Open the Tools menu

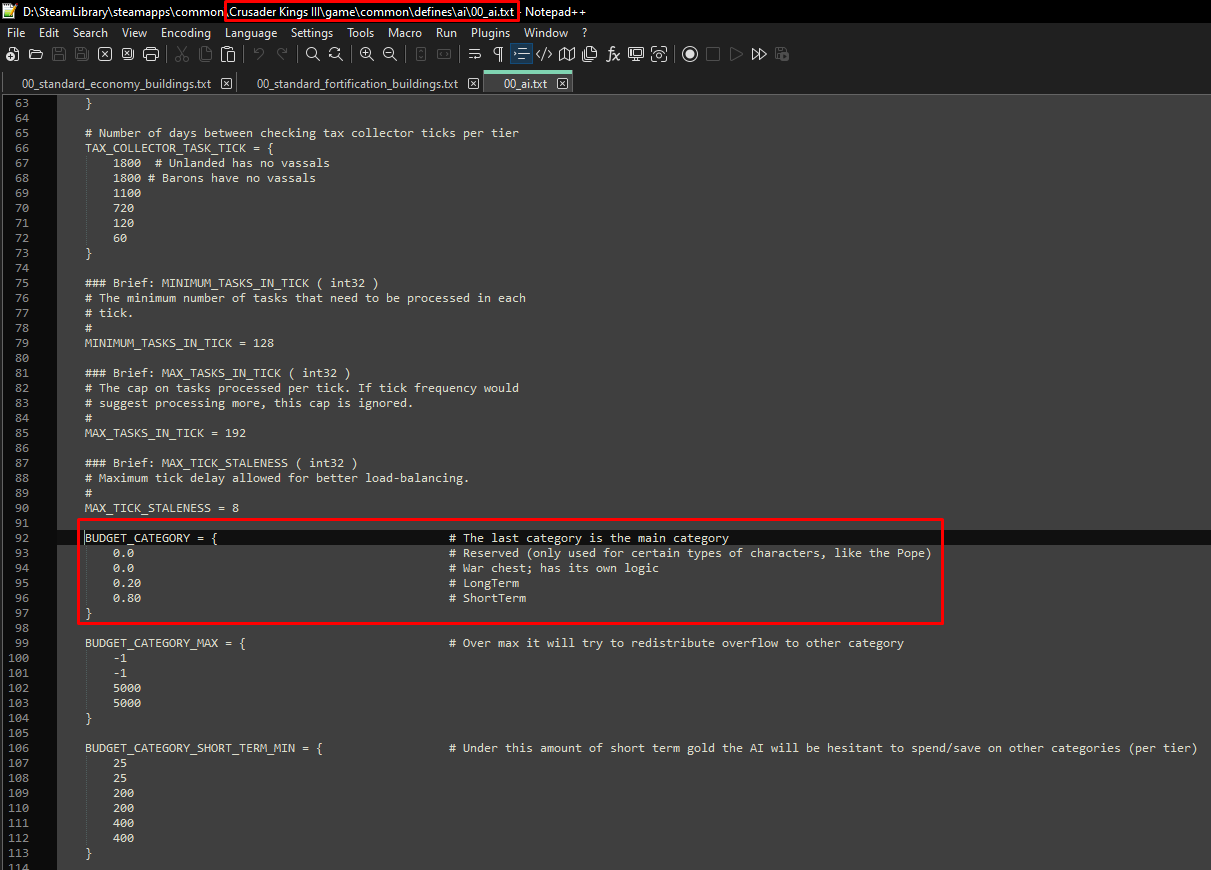(x=361, y=33)
